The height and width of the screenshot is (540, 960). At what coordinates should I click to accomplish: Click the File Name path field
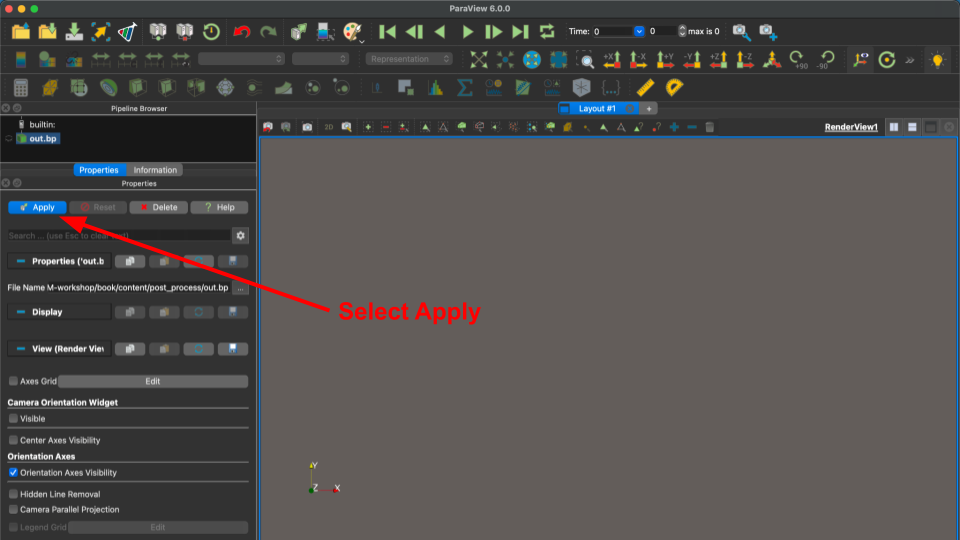click(138, 288)
